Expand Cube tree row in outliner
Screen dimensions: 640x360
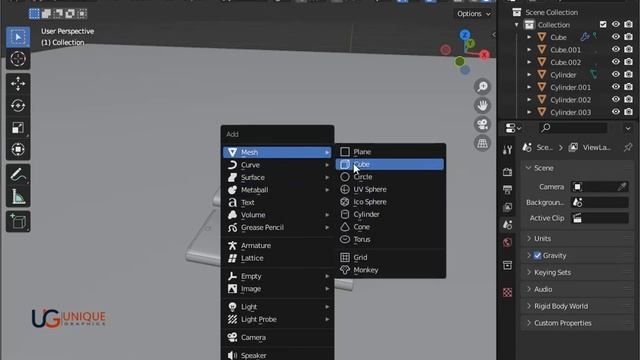(x=529, y=37)
